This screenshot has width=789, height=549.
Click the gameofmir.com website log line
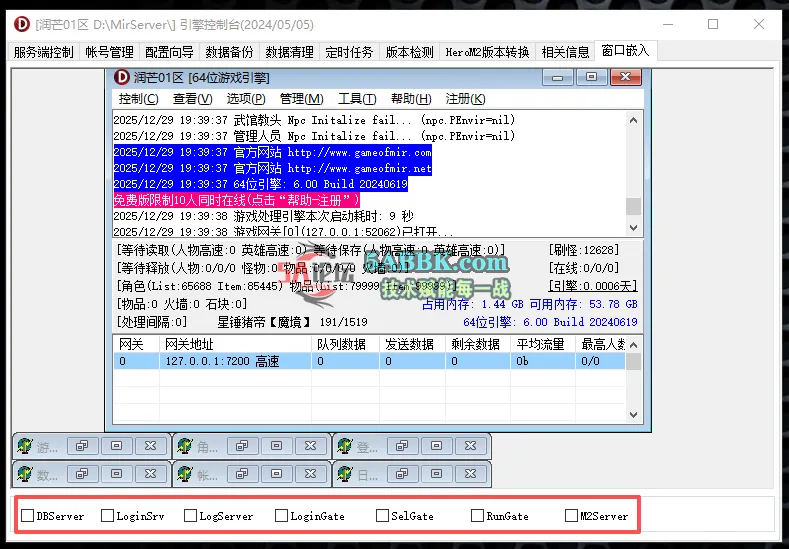pos(272,152)
